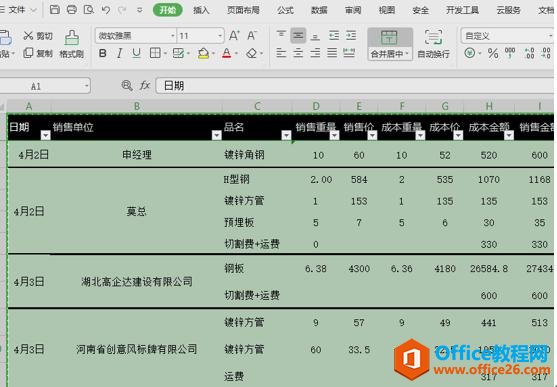Click the Borders icon
This screenshot has height=387, width=557.
coord(155,53)
